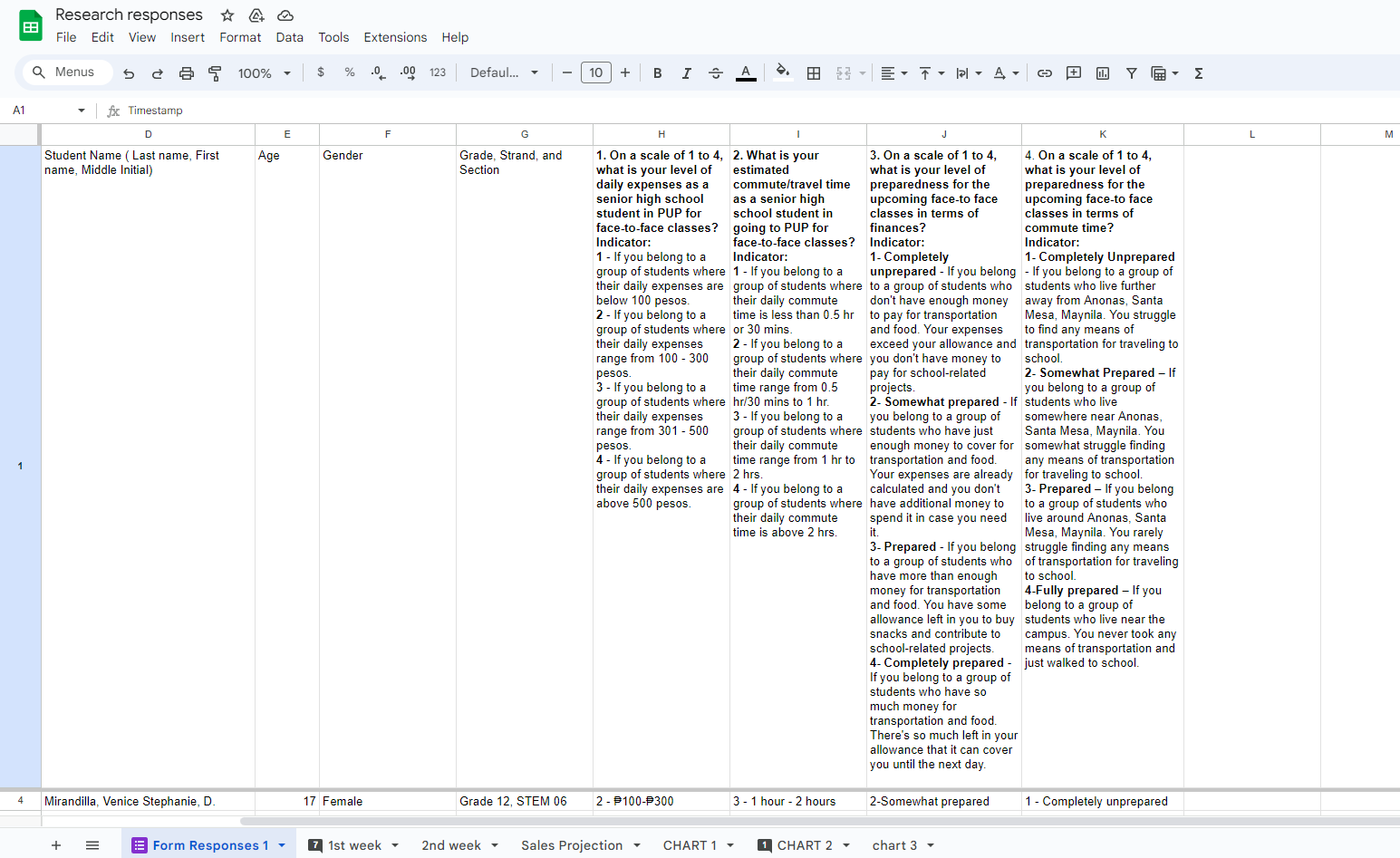Open the File menu
This screenshot has width=1400, height=858.
tap(66, 37)
